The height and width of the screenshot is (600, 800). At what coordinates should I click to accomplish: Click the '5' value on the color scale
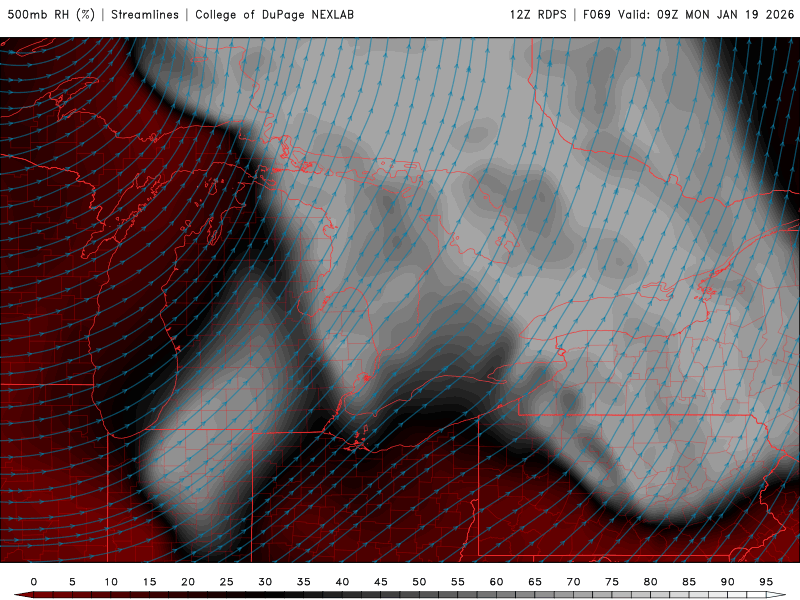click(x=72, y=582)
